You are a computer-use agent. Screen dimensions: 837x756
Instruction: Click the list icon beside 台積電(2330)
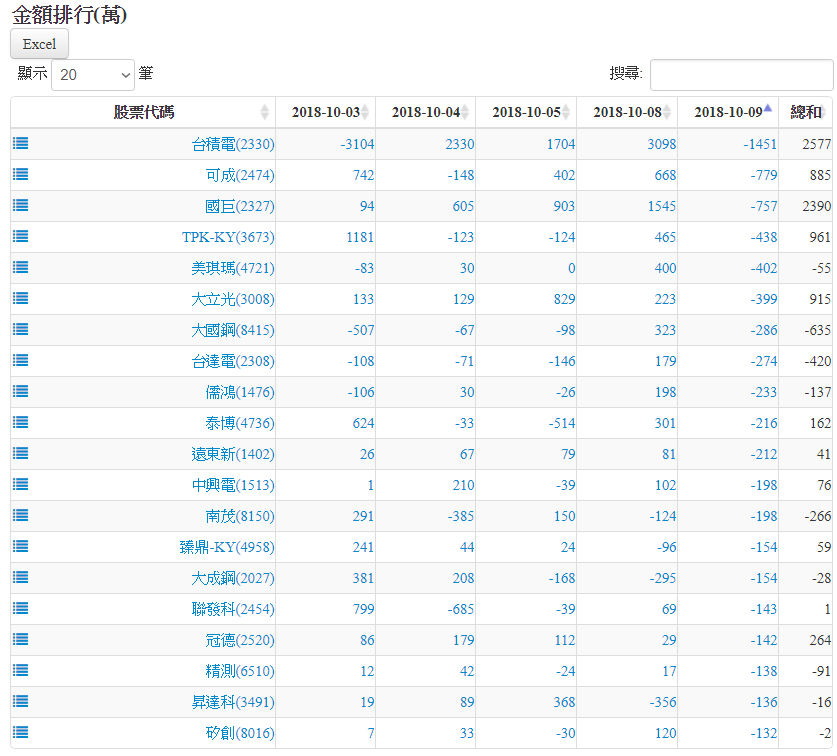(x=21, y=143)
